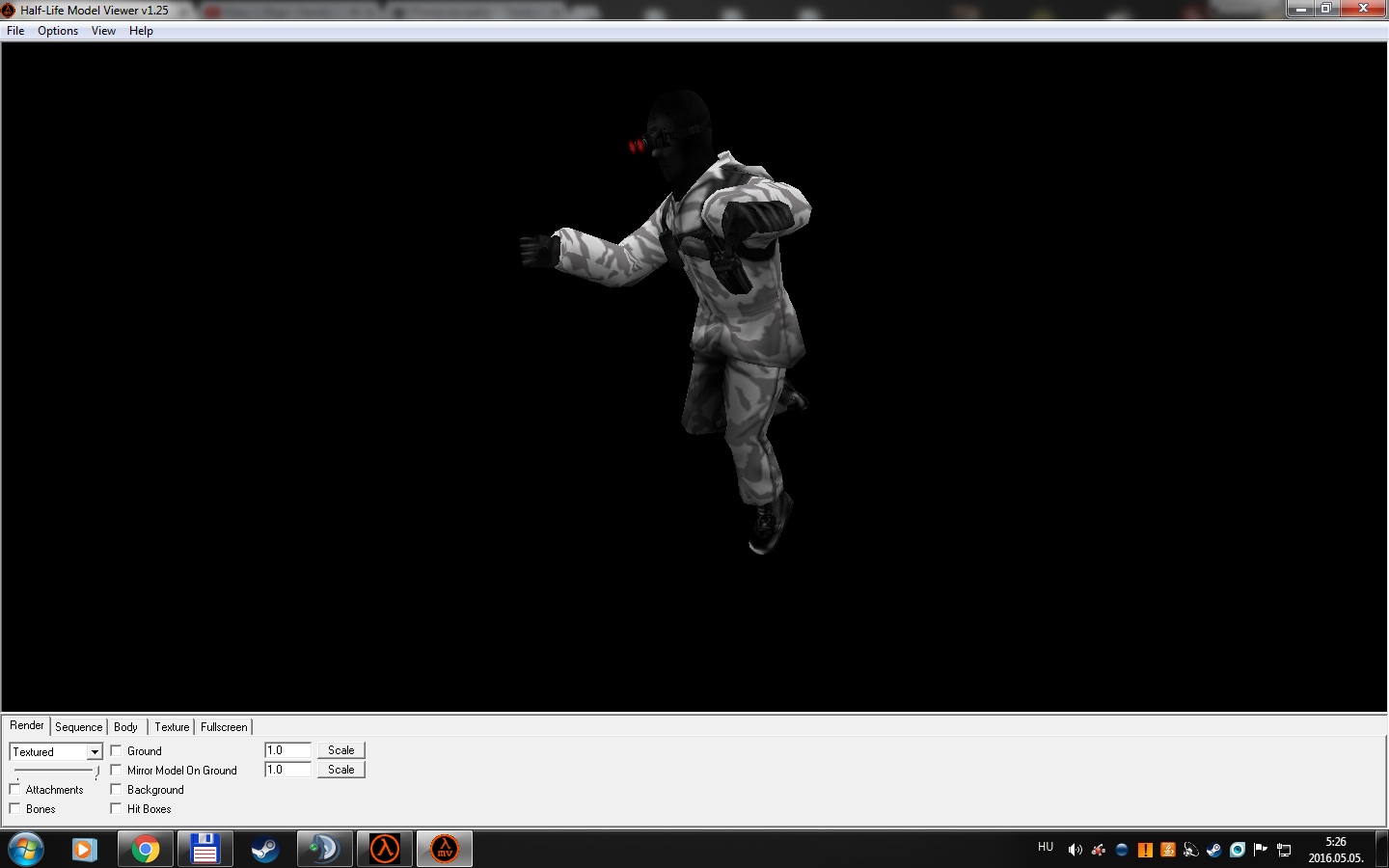1389x868 pixels.
Task: Switch to the Sequence tab
Action: [78, 727]
